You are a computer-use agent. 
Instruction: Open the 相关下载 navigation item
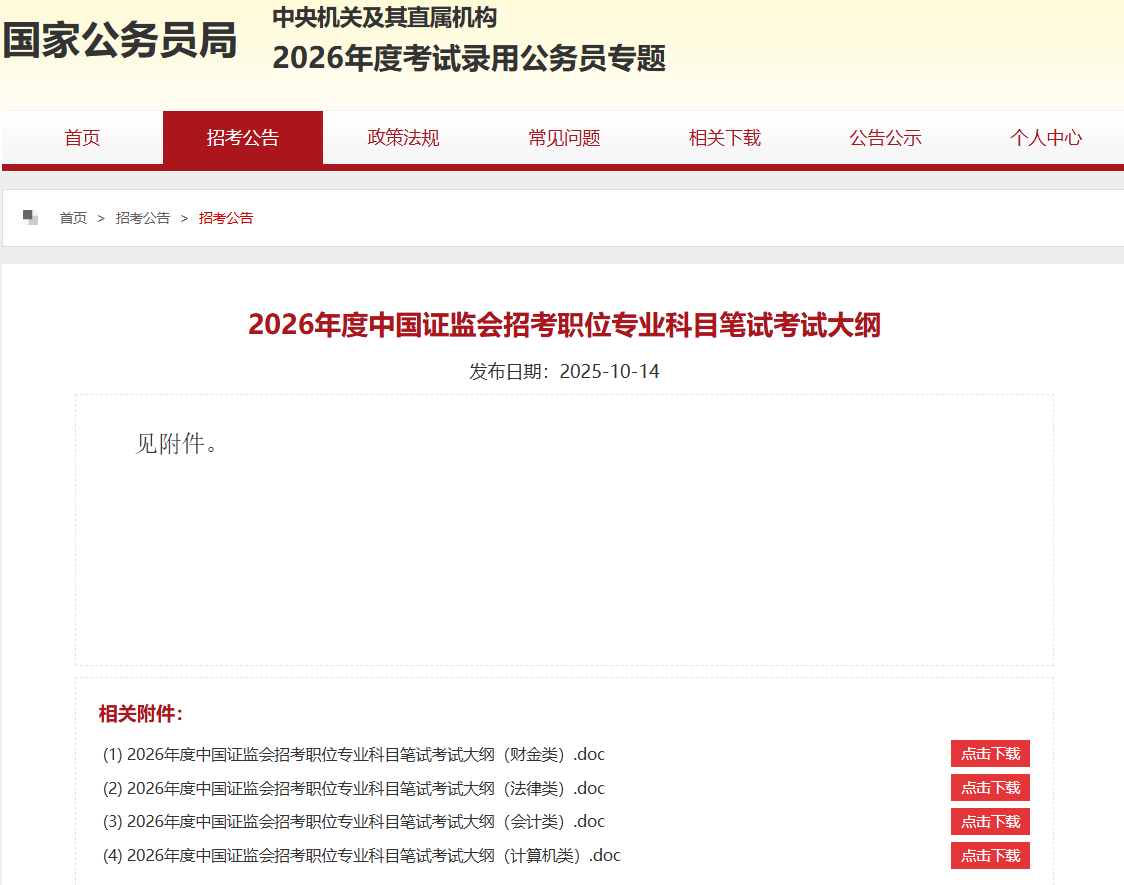click(x=725, y=138)
